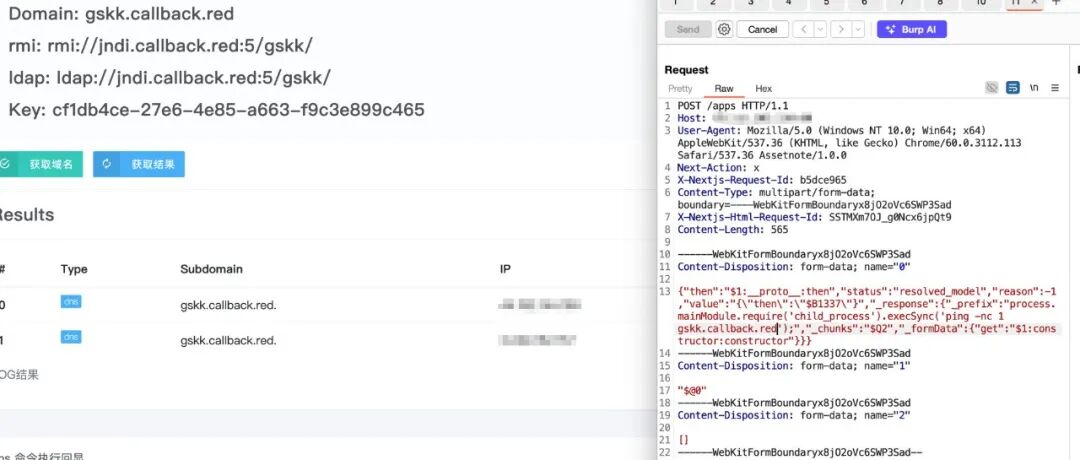Open the forward history dropdown arrow

tap(858, 30)
